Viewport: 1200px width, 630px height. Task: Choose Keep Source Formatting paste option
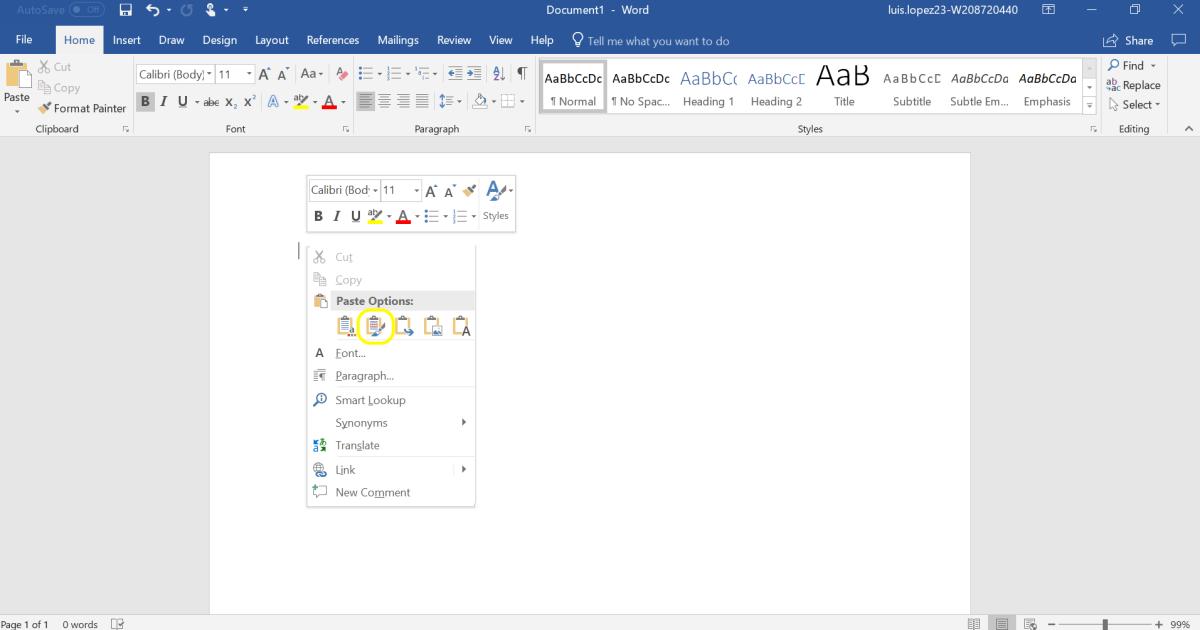345,325
